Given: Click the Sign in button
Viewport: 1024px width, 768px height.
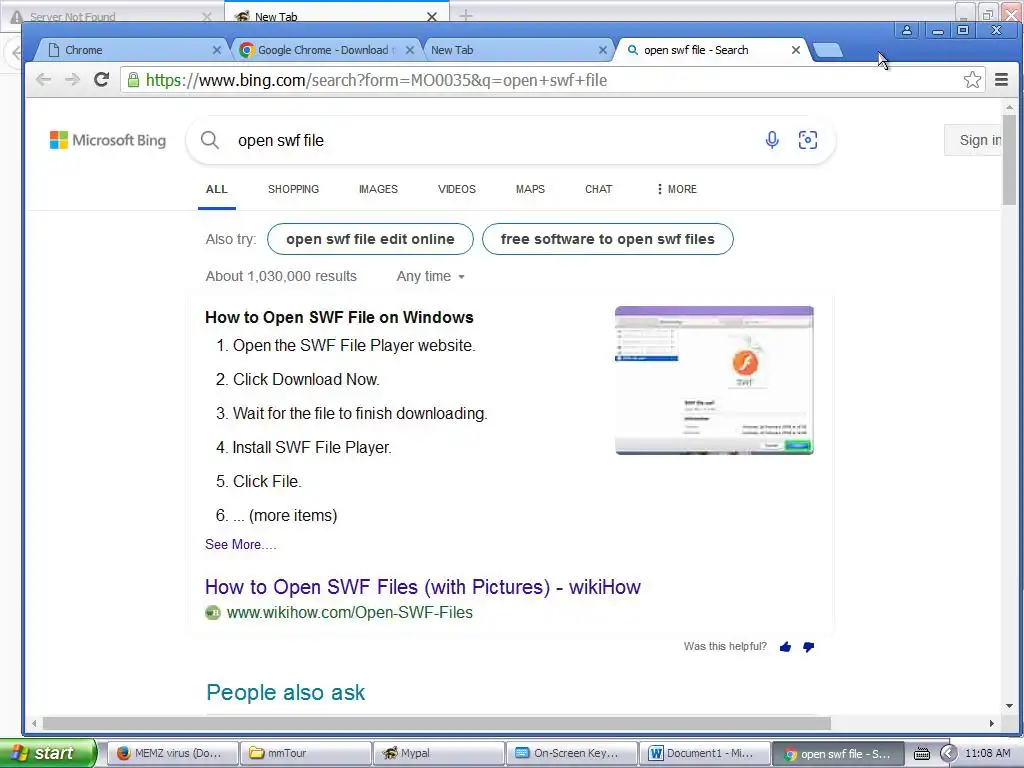Looking at the screenshot, I should pos(974,140).
